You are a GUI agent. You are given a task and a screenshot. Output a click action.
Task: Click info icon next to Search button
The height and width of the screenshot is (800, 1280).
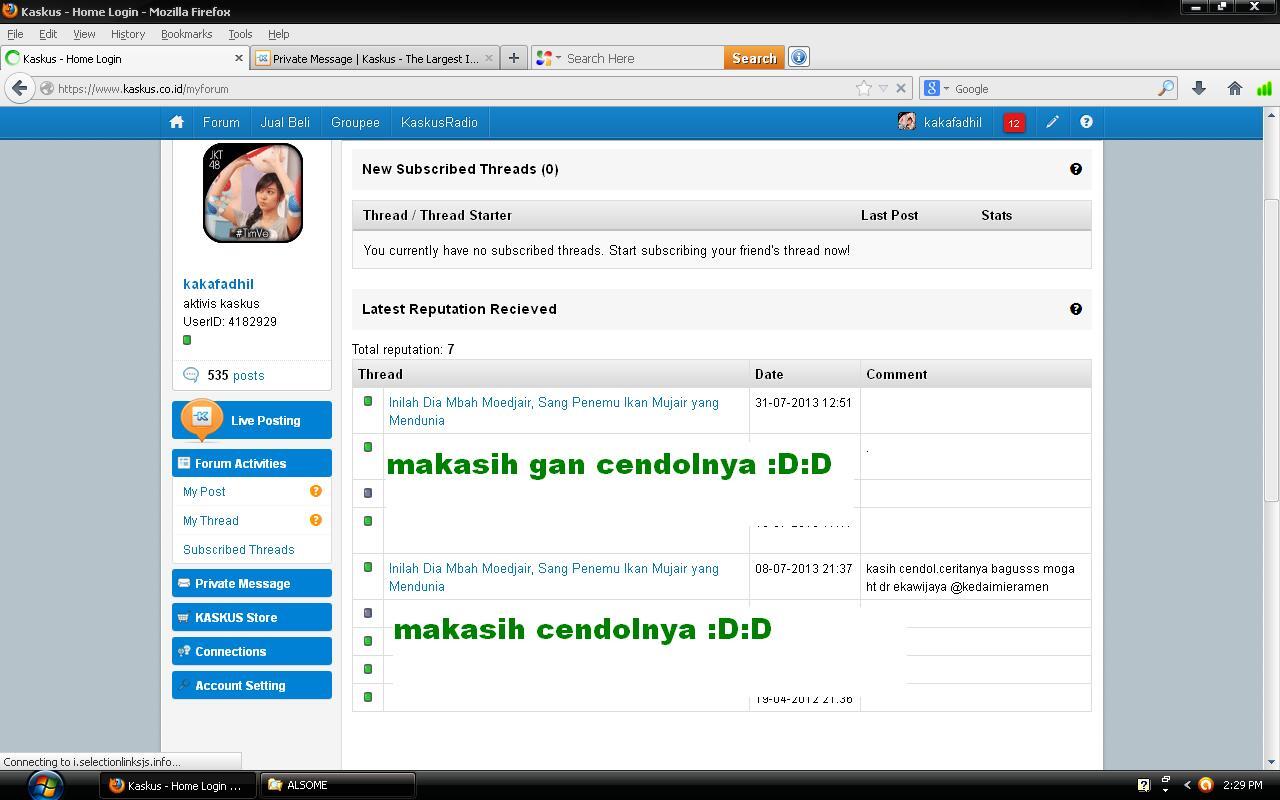pyautogui.click(x=798, y=58)
